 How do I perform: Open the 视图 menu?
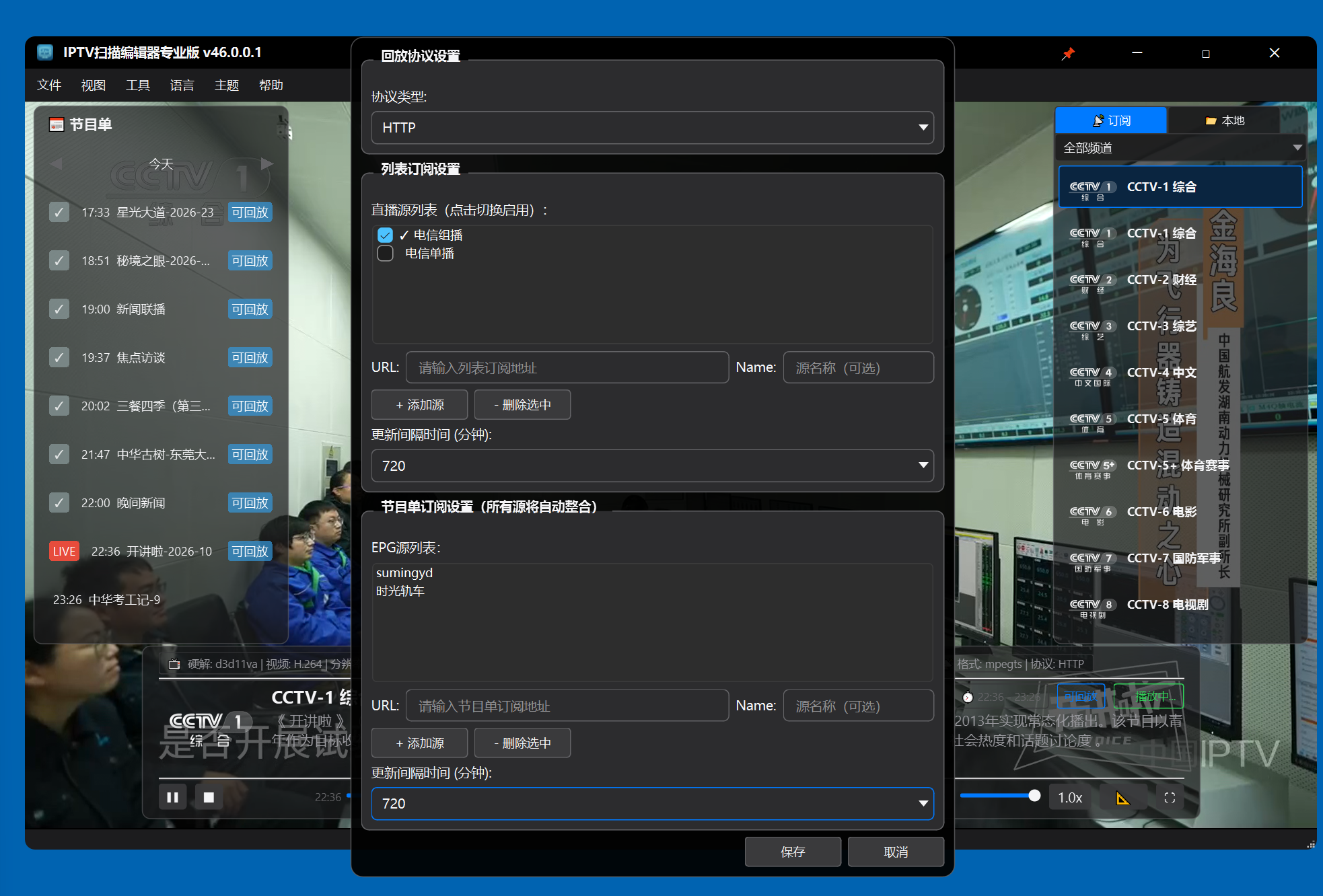click(94, 85)
